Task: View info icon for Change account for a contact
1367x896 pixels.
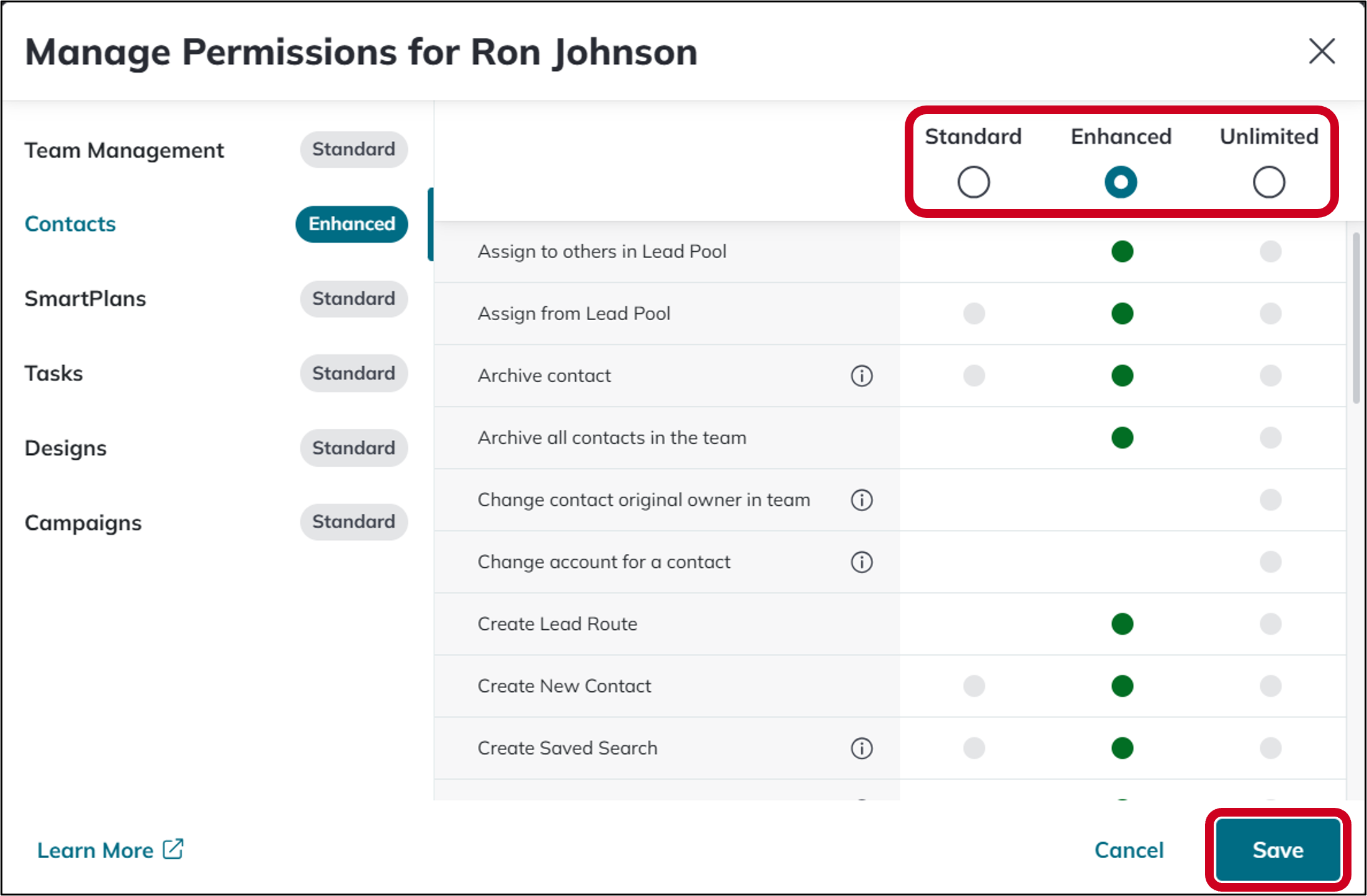Action: pos(861,562)
